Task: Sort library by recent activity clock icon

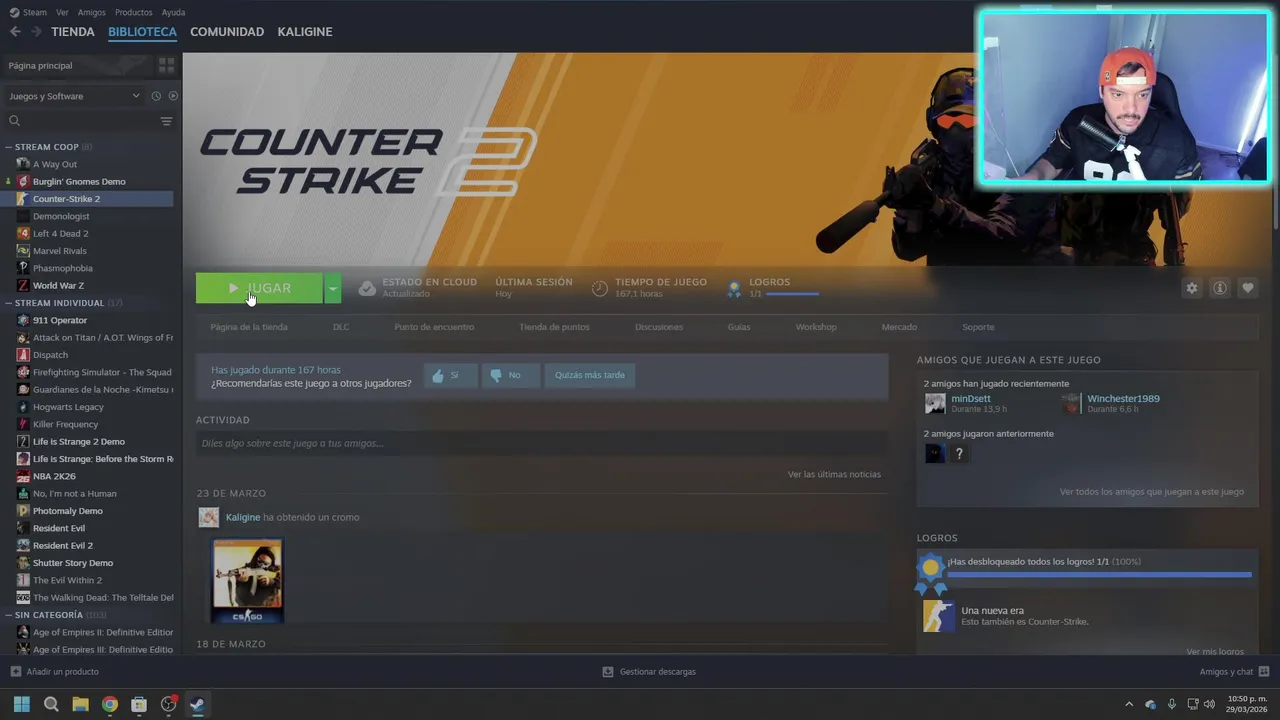Action: point(156,96)
